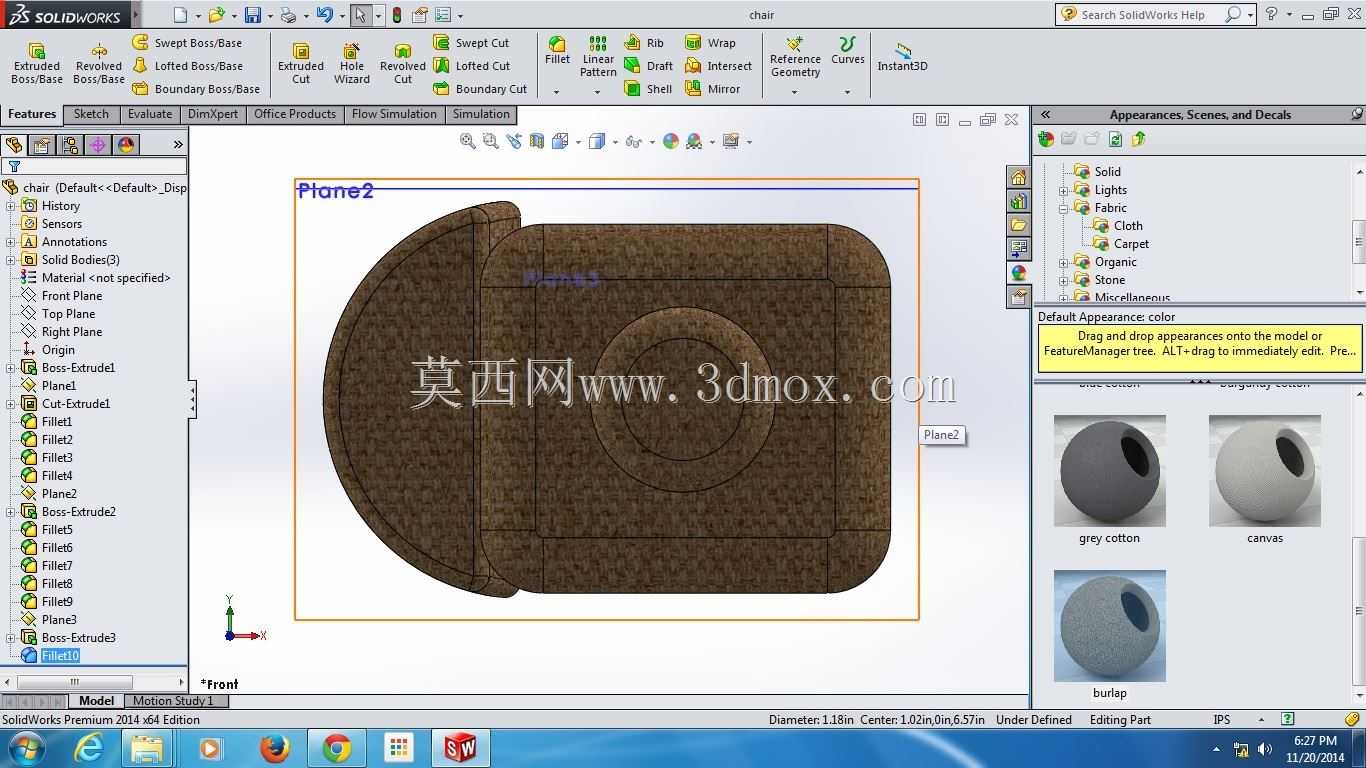The width and height of the screenshot is (1366, 768).
Task: Open the Design Library task pane tab
Action: 1019,202
